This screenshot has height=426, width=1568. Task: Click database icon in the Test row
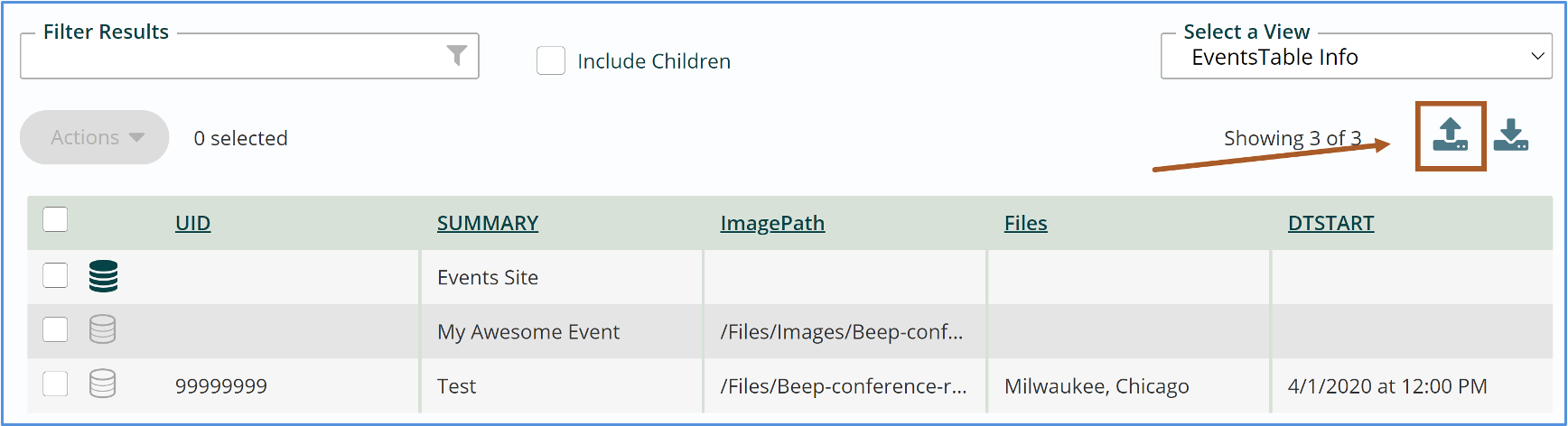(x=103, y=384)
